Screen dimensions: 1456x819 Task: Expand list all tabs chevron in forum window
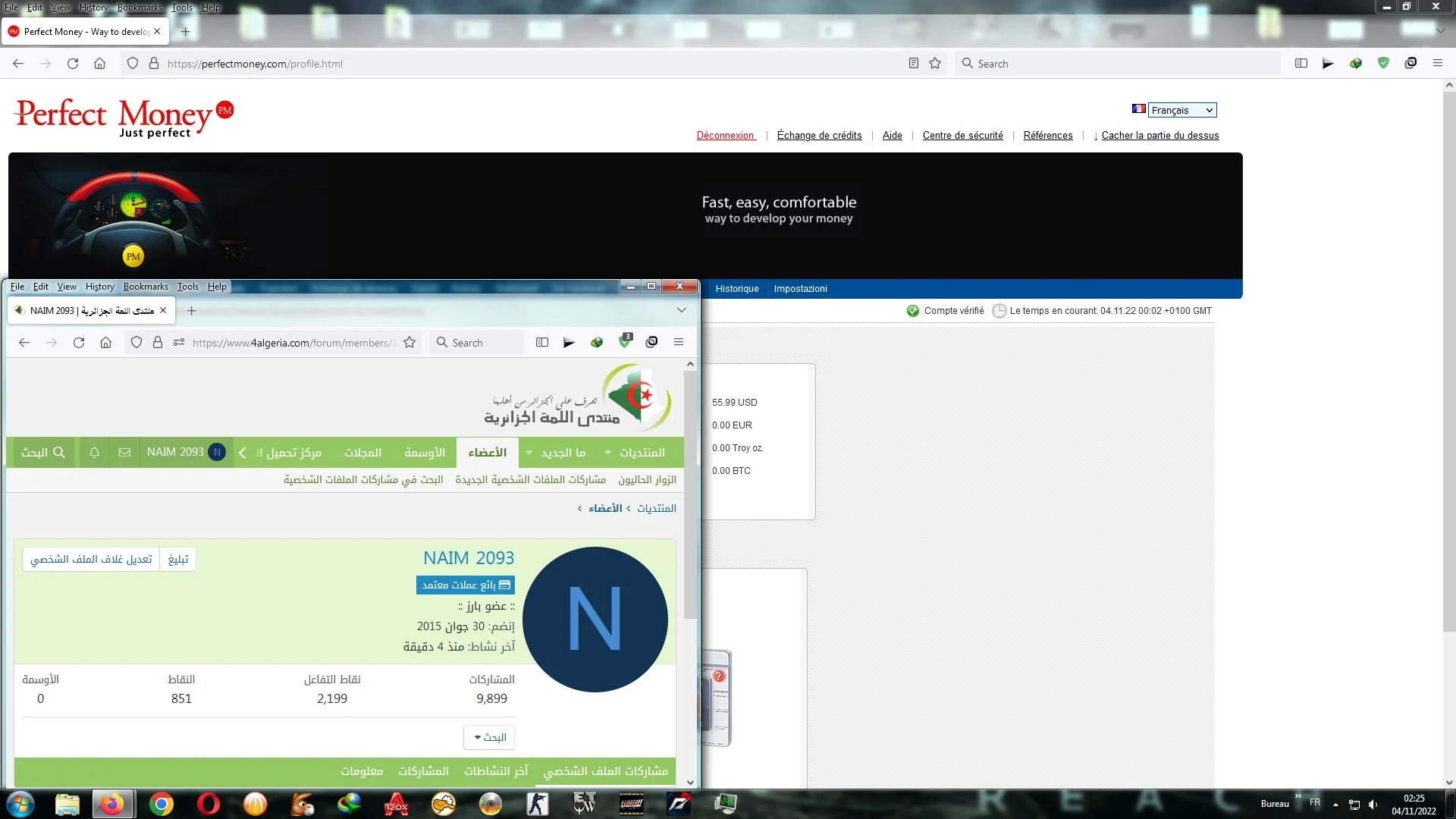(681, 310)
